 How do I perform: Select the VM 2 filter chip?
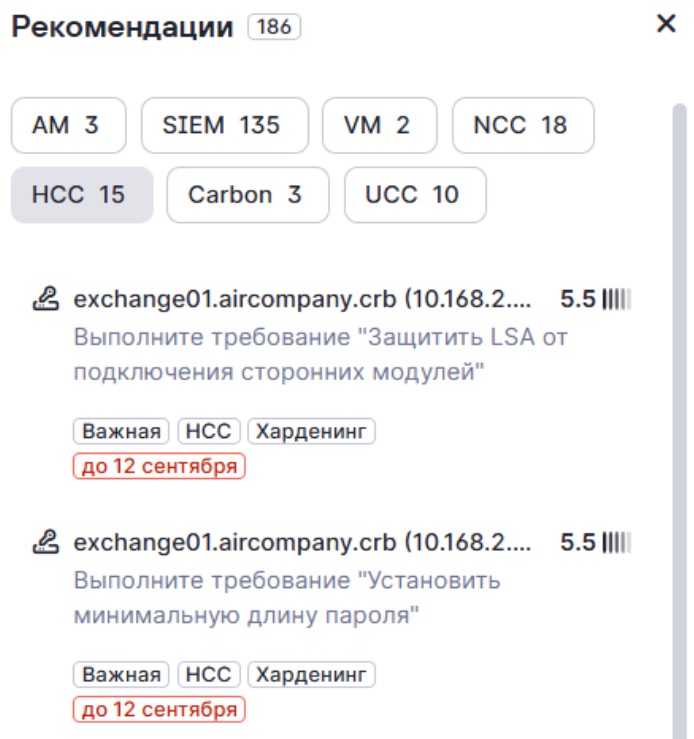(379, 125)
